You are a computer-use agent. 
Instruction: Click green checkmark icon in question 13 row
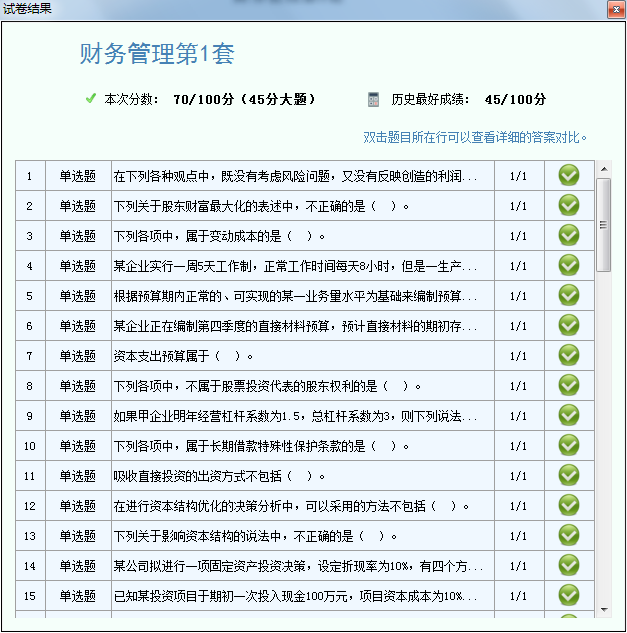point(569,535)
